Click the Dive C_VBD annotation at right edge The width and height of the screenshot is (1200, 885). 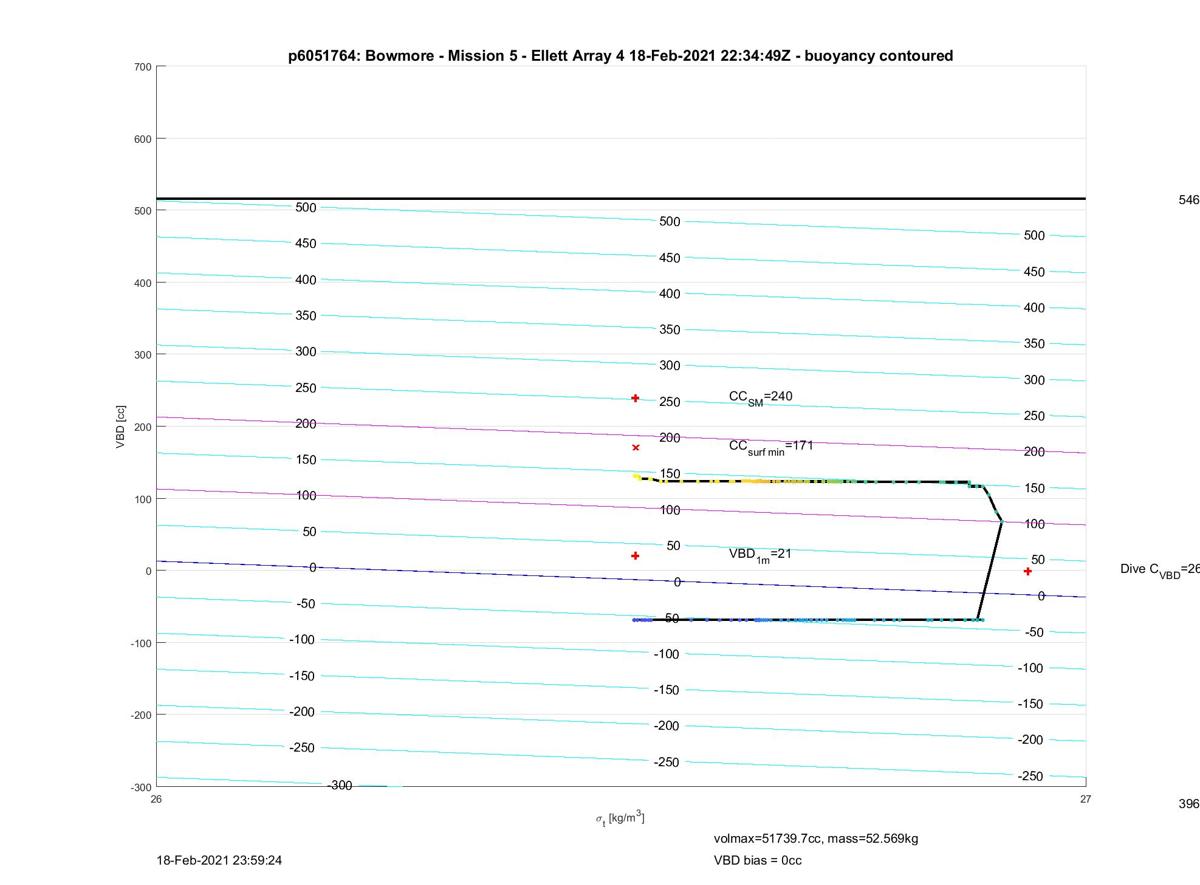(1160, 570)
